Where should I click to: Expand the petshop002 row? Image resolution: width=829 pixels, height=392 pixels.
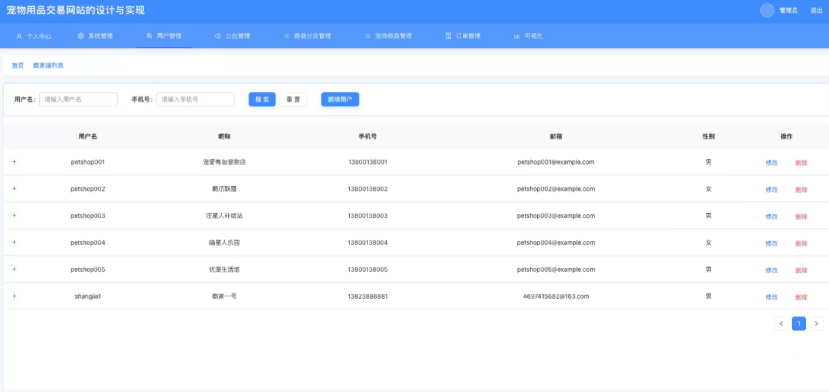point(14,189)
